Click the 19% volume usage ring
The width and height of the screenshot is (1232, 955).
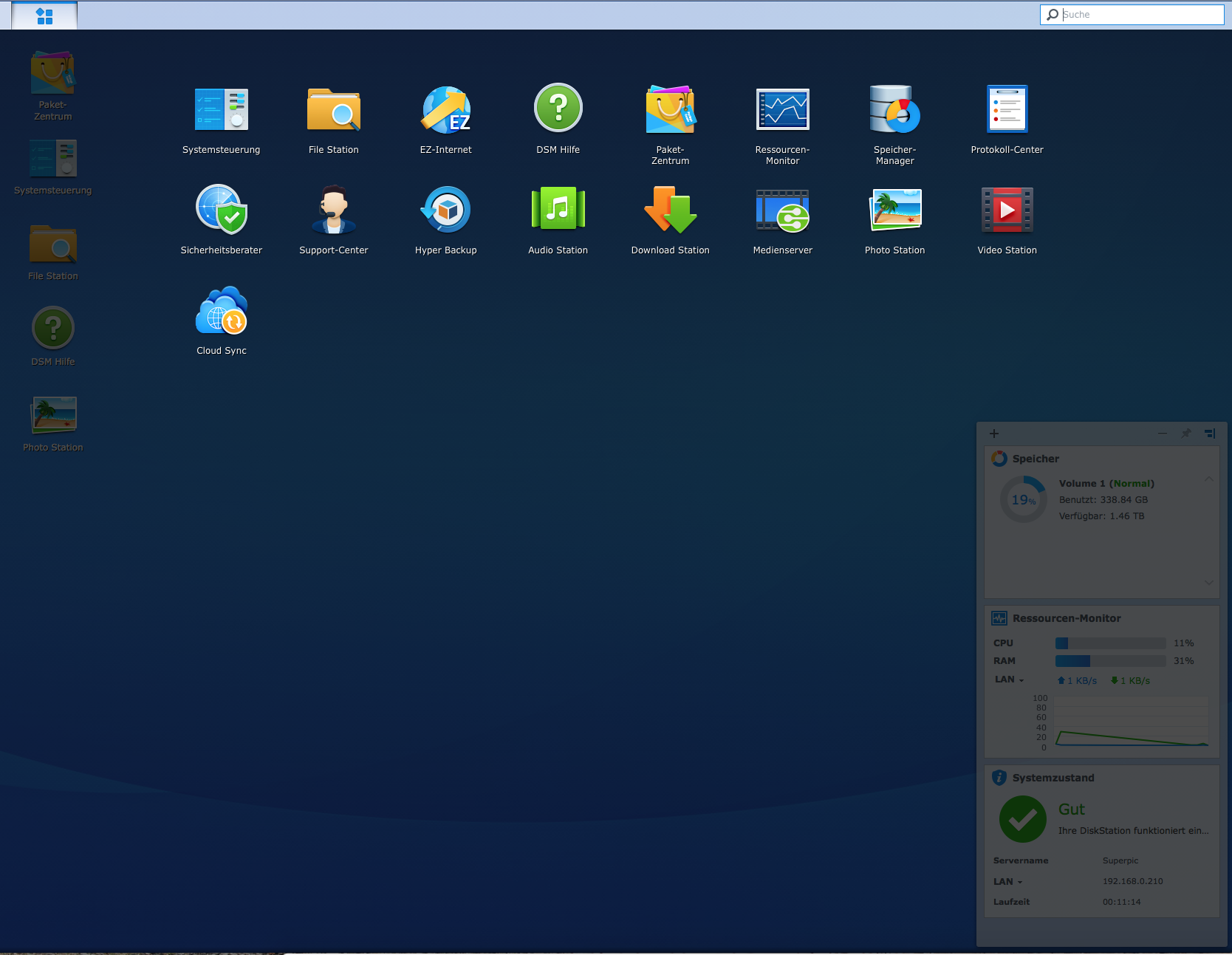1024,499
